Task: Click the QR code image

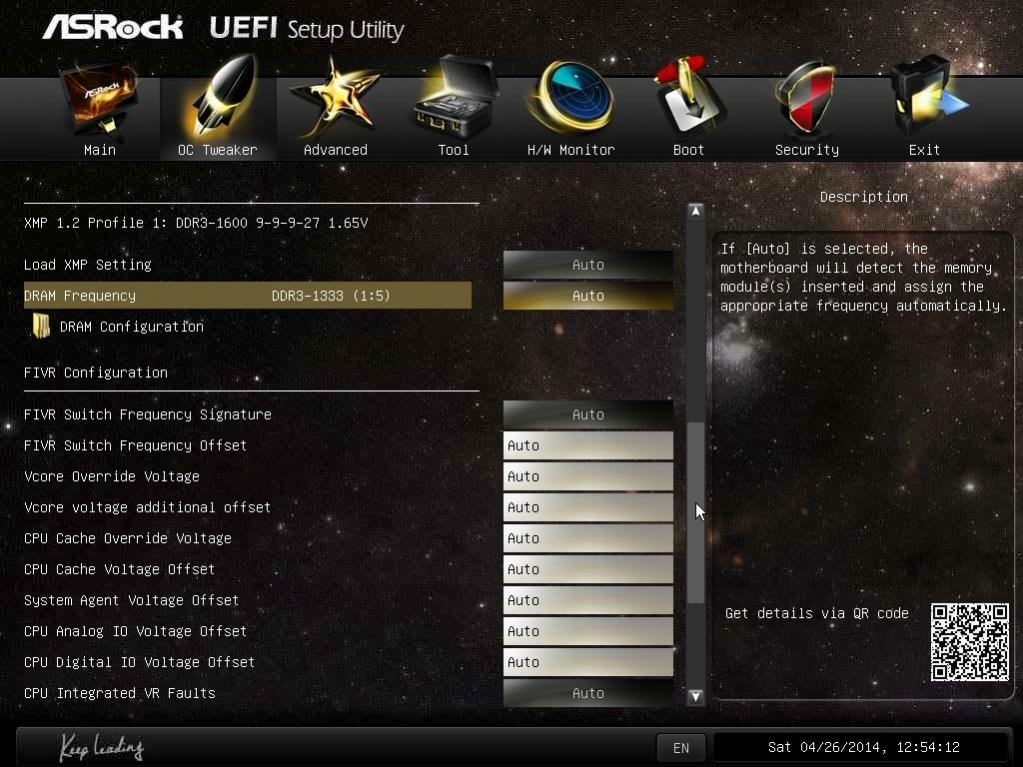Action: (x=970, y=642)
